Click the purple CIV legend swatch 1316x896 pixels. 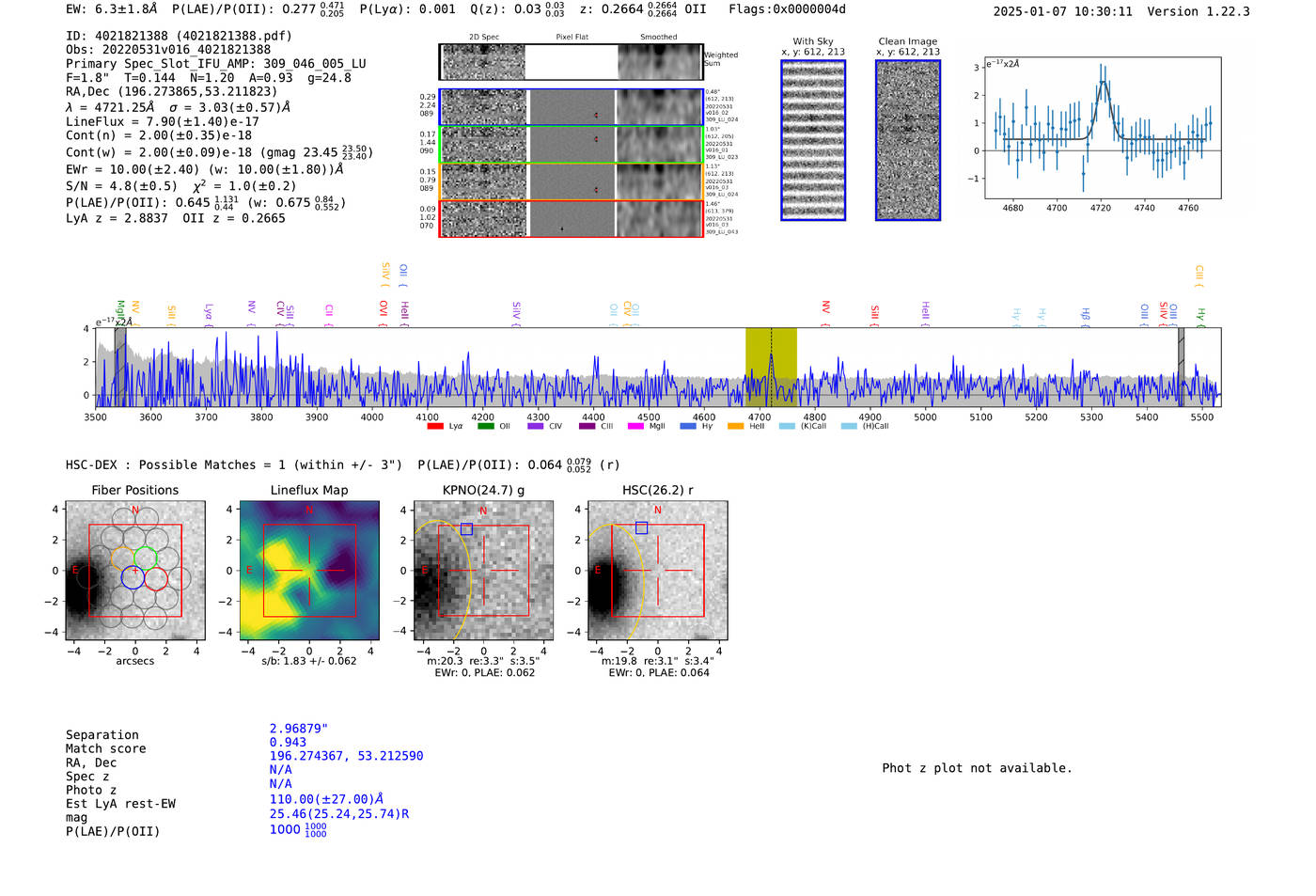pos(536,426)
